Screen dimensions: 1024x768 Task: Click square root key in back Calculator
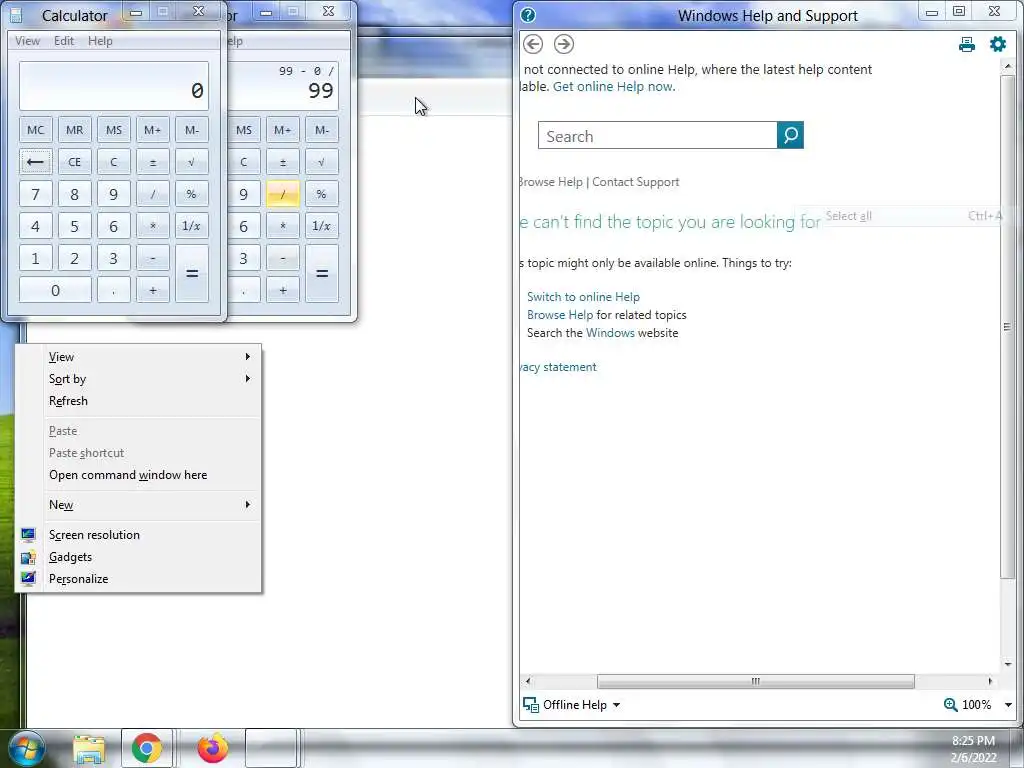pos(322,162)
